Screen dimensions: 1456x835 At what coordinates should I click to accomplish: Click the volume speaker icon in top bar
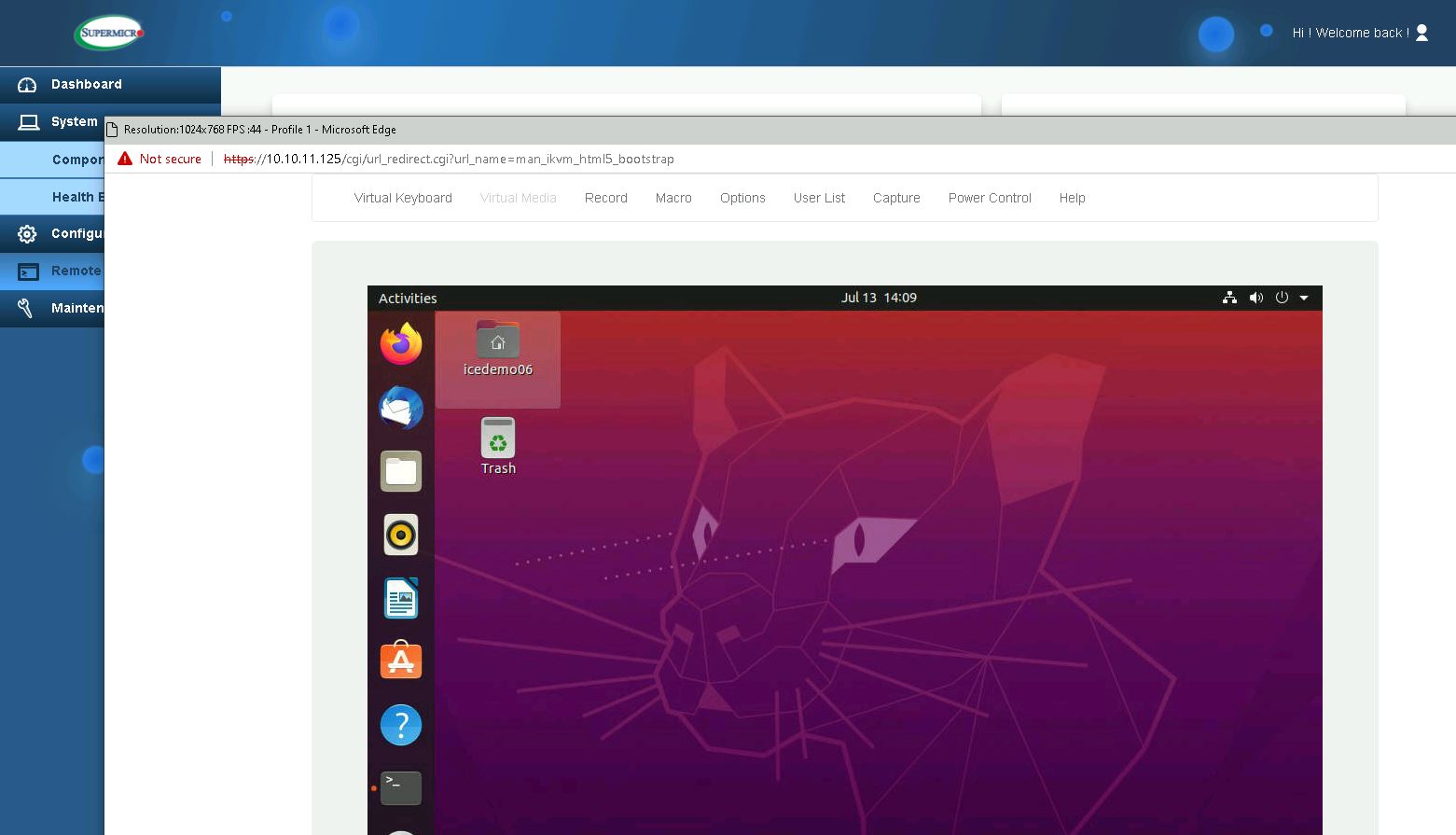(1256, 298)
